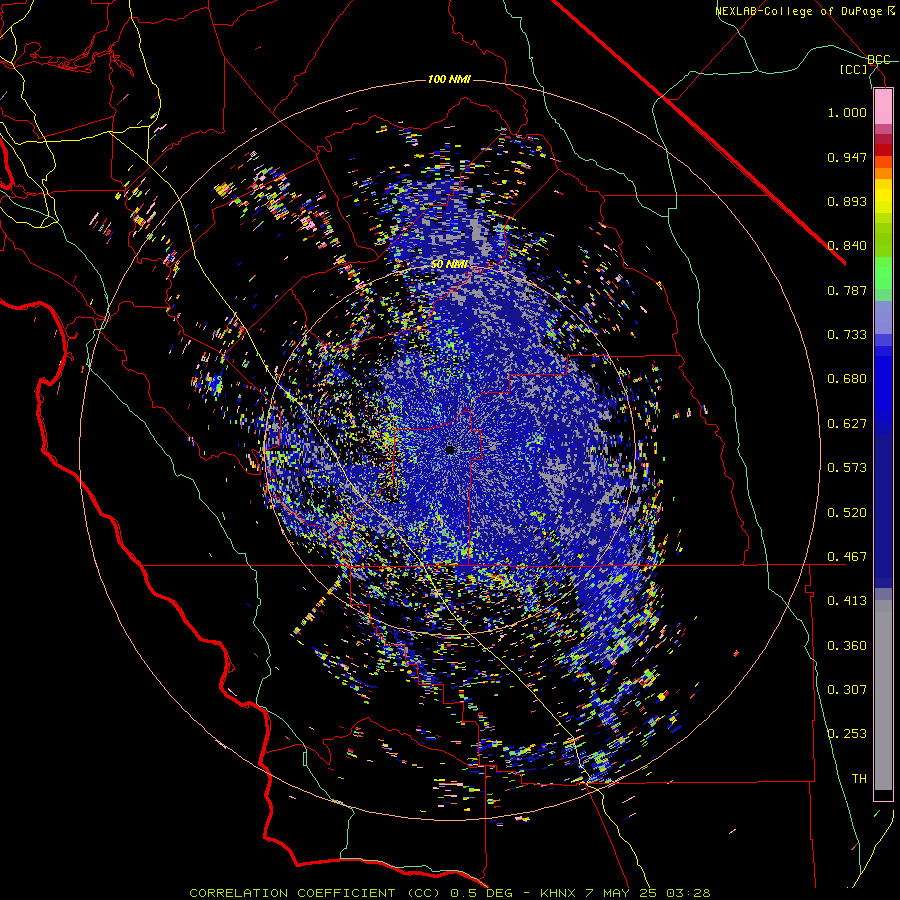This screenshot has height=900, width=900.
Task: Click the 1.000 scale value
Action: tap(847, 112)
